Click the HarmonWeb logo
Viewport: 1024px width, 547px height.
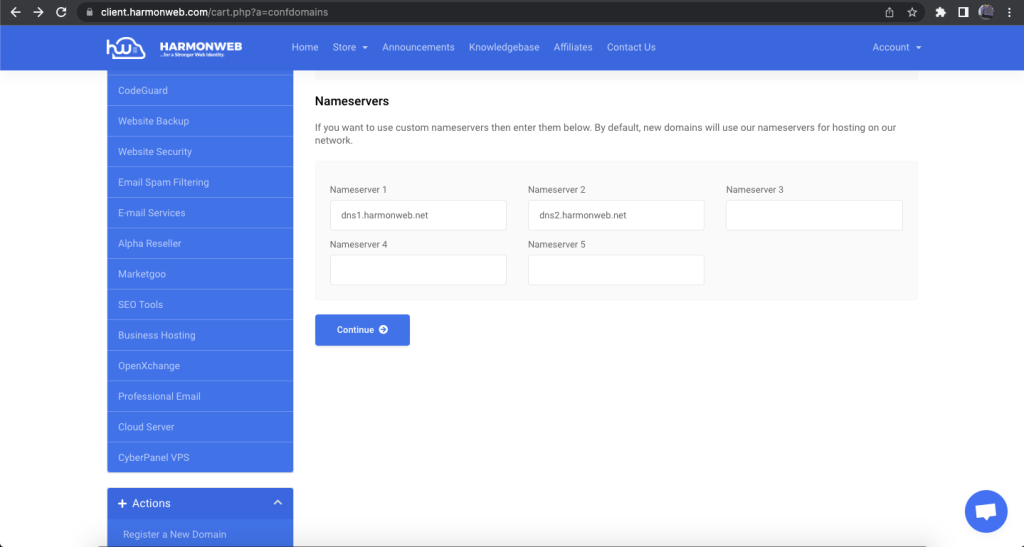tap(174, 47)
